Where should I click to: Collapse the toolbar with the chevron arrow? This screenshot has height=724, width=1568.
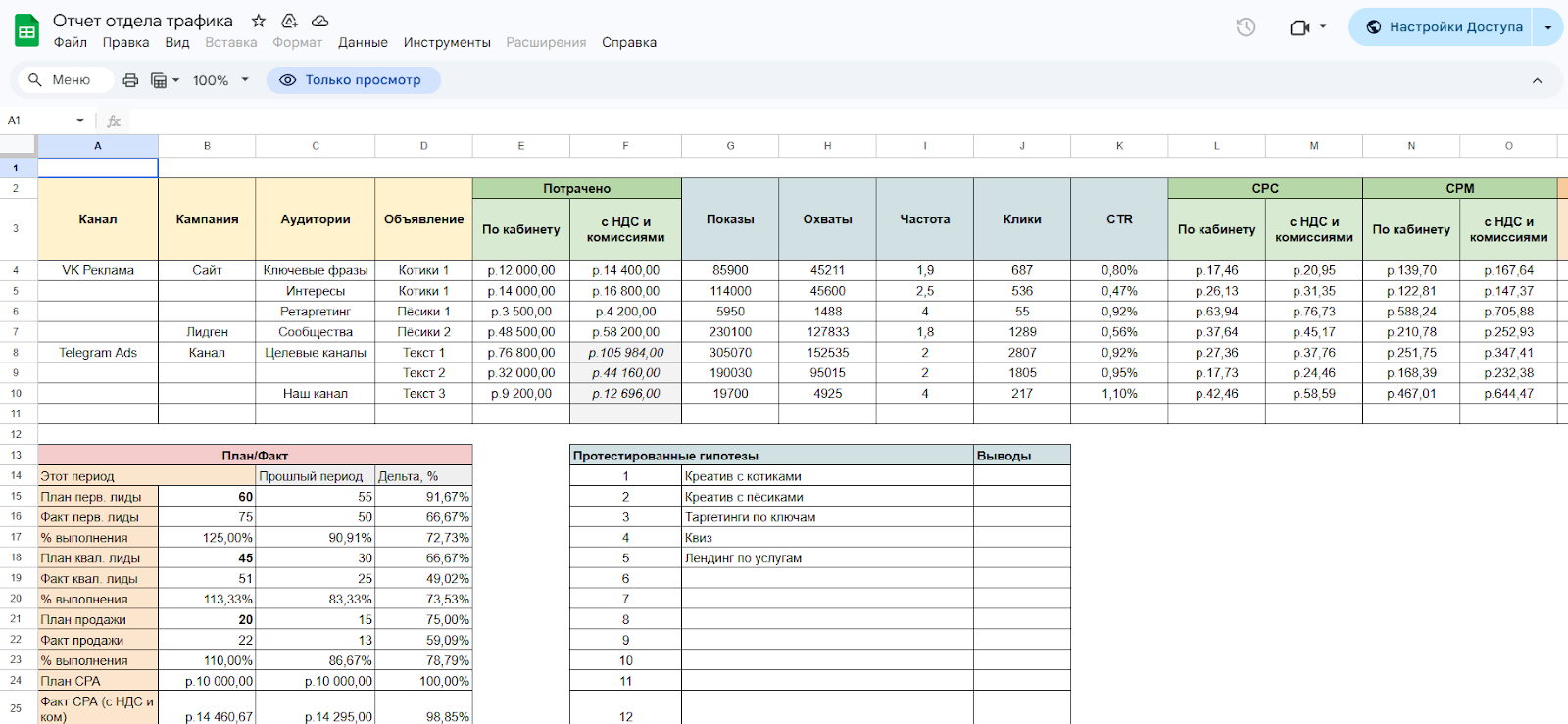[x=1537, y=80]
